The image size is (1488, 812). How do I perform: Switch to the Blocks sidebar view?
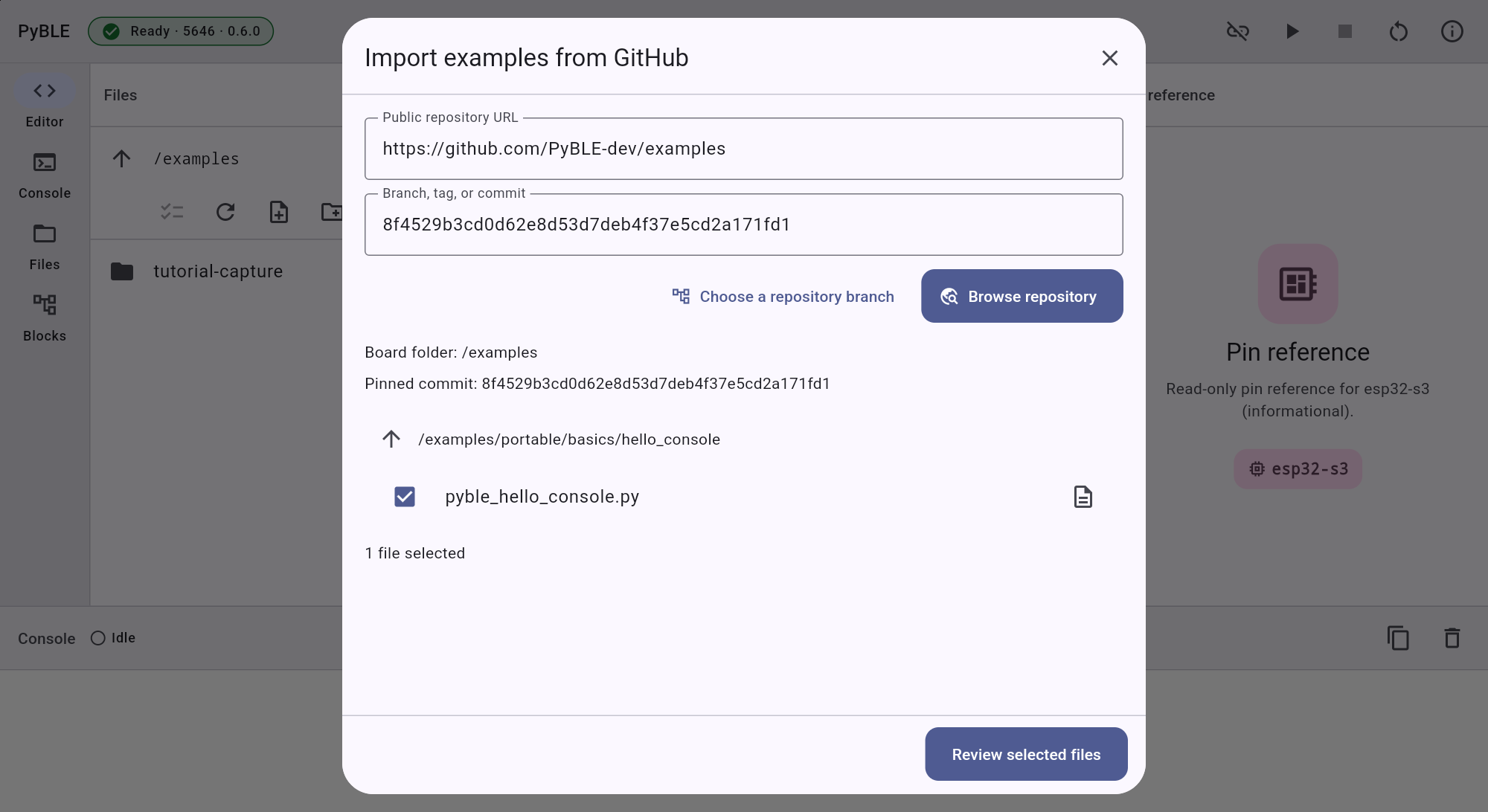coord(45,318)
